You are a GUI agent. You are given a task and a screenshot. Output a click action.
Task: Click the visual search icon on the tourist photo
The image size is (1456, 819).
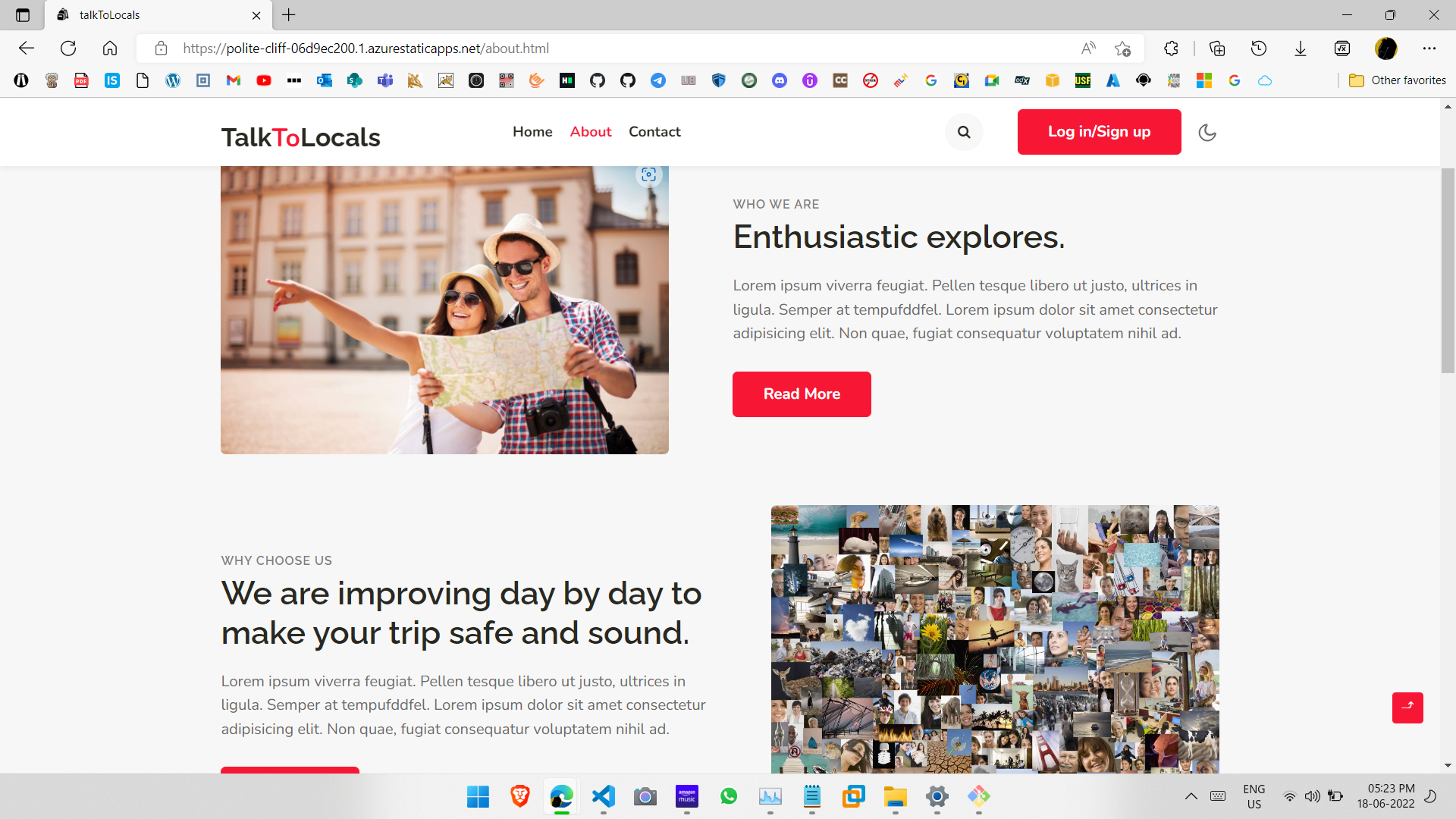click(648, 175)
